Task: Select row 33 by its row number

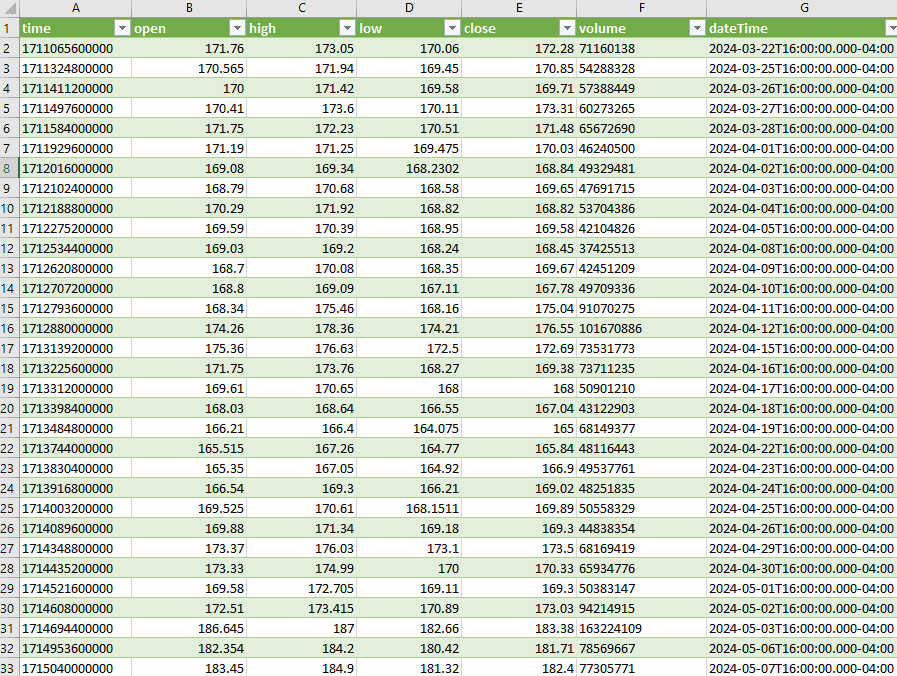Action: [9, 668]
